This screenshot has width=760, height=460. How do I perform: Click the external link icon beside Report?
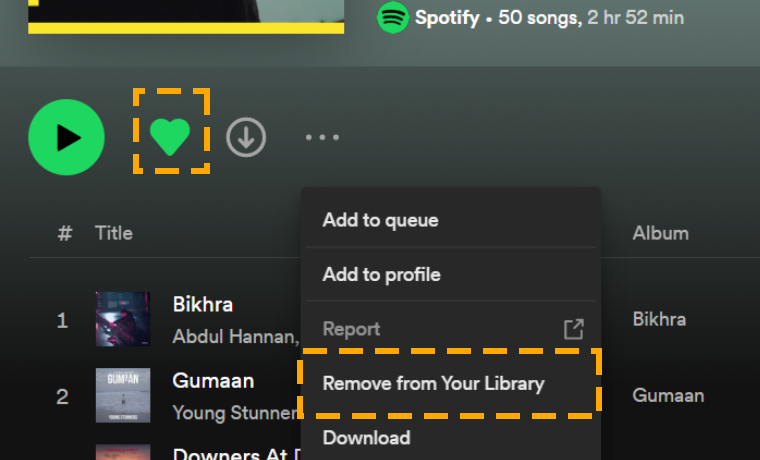(574, 329)
